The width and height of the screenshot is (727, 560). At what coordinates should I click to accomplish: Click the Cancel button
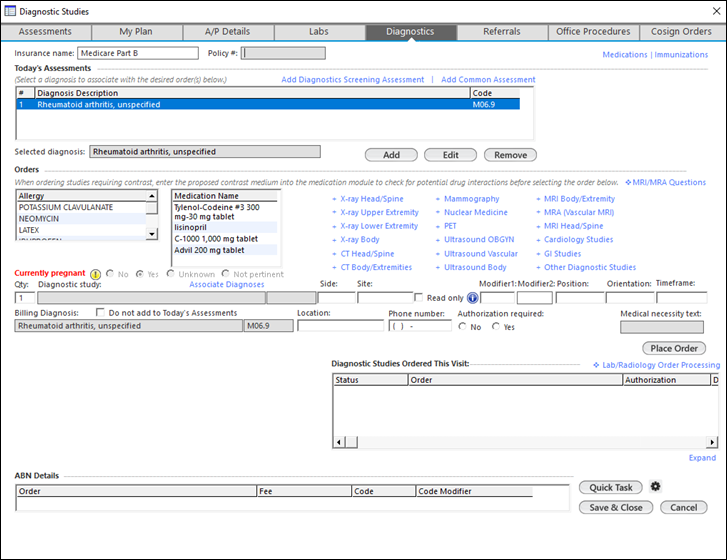683,507
